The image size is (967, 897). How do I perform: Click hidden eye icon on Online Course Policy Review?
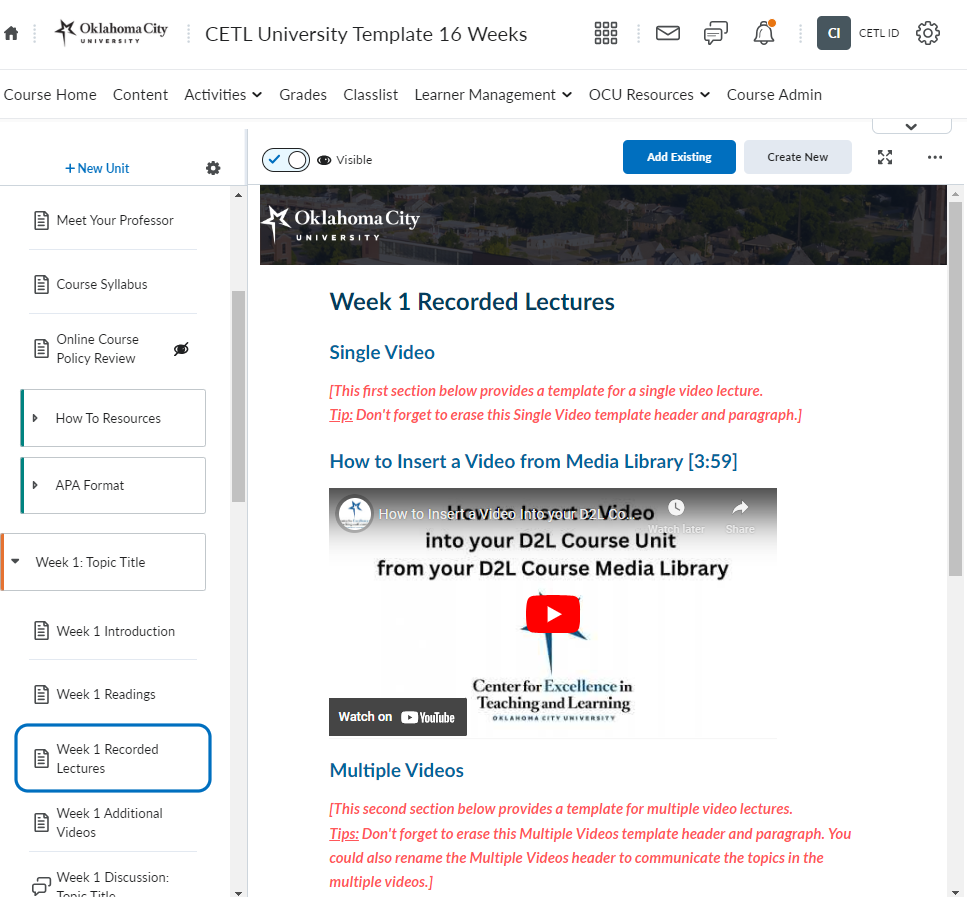[181, 349]
